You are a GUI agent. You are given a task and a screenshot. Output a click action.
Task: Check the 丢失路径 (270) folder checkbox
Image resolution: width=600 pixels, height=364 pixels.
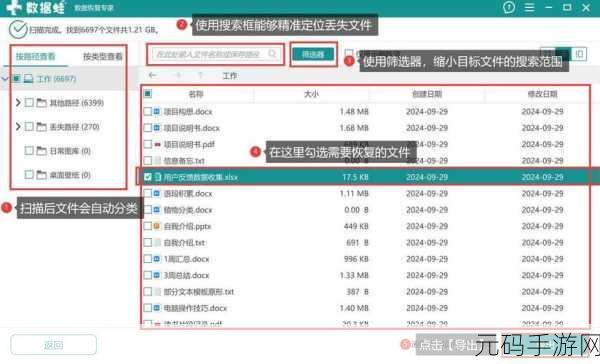click(x=29, y=127)
